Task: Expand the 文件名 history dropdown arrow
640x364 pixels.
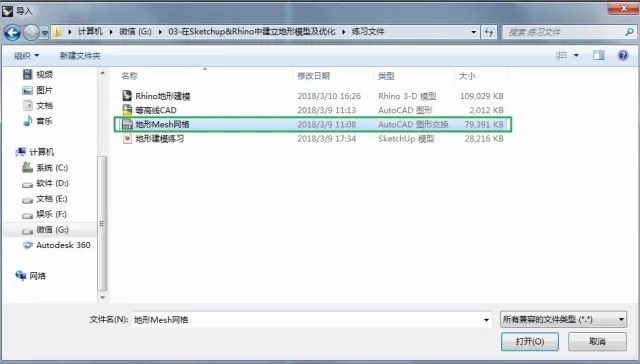Action: point(486,320)
